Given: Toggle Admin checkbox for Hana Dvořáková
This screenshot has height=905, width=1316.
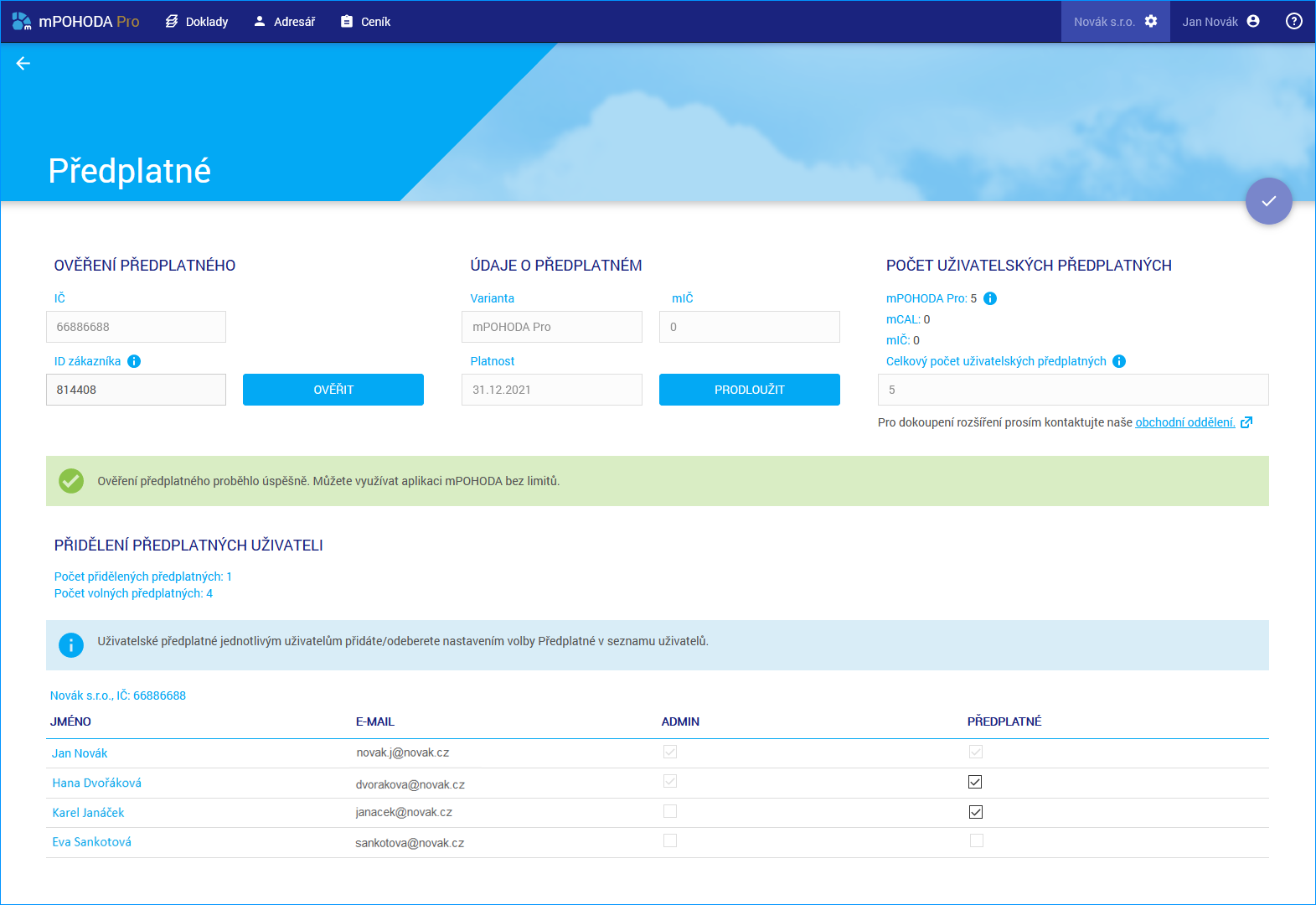Looking at the screenshot, I should point(670,781).
